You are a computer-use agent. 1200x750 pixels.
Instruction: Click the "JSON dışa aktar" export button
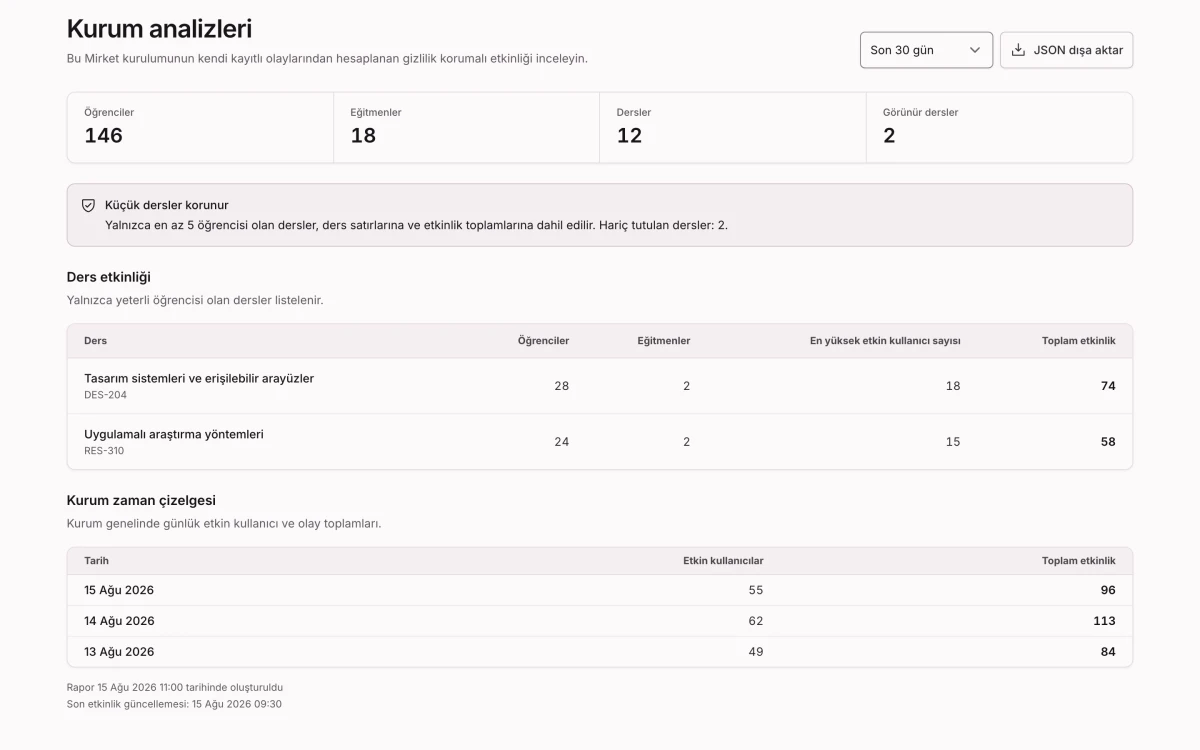coord(1066,50)
